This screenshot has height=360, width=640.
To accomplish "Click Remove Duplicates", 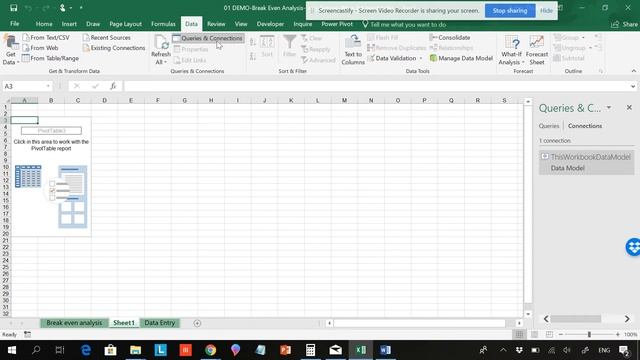I will [x=396, y=48].
